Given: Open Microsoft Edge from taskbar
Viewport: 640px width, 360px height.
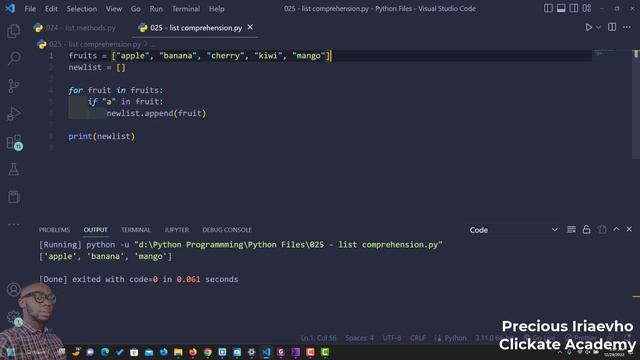Looking at the screenshot, I should coord(105,352).
